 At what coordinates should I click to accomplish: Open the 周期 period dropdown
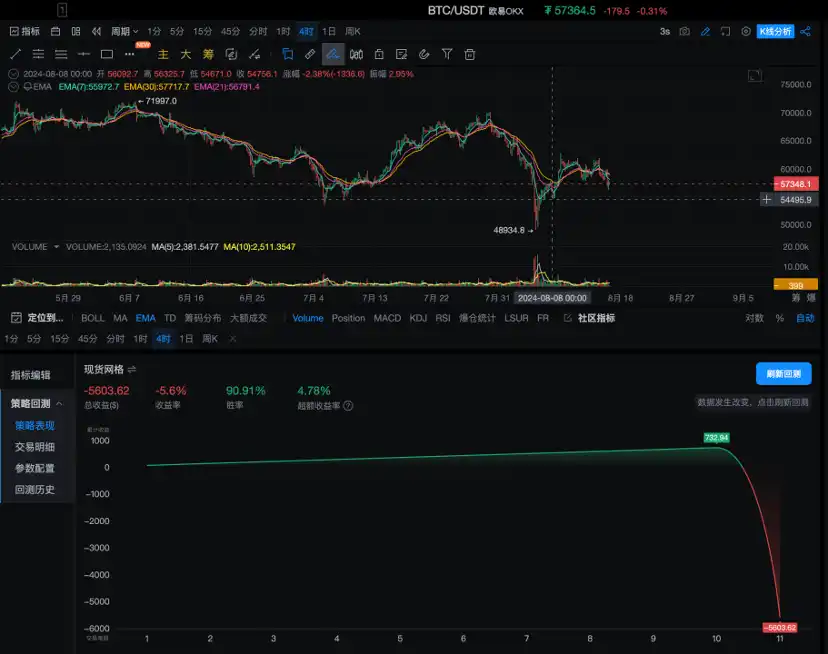coord(124,32)
